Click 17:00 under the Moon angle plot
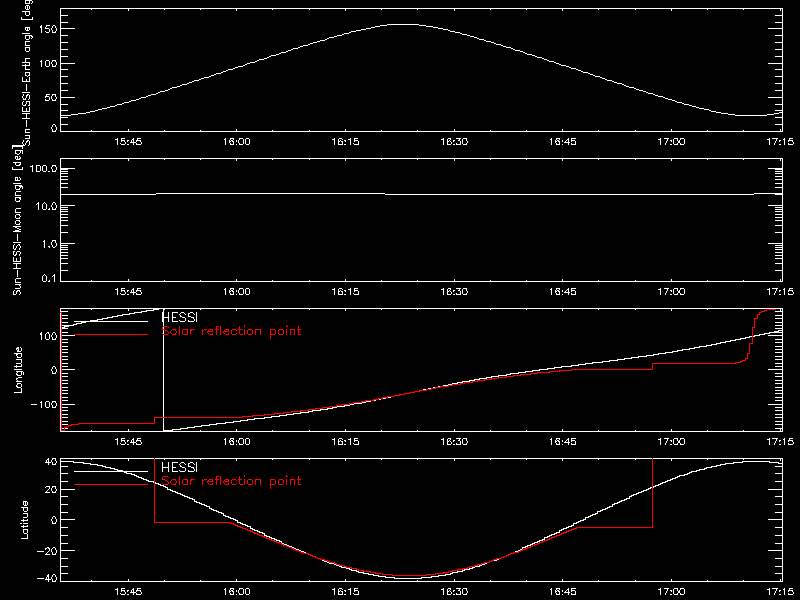The height and width of the screenshot is (600, 800). (671, 292)
